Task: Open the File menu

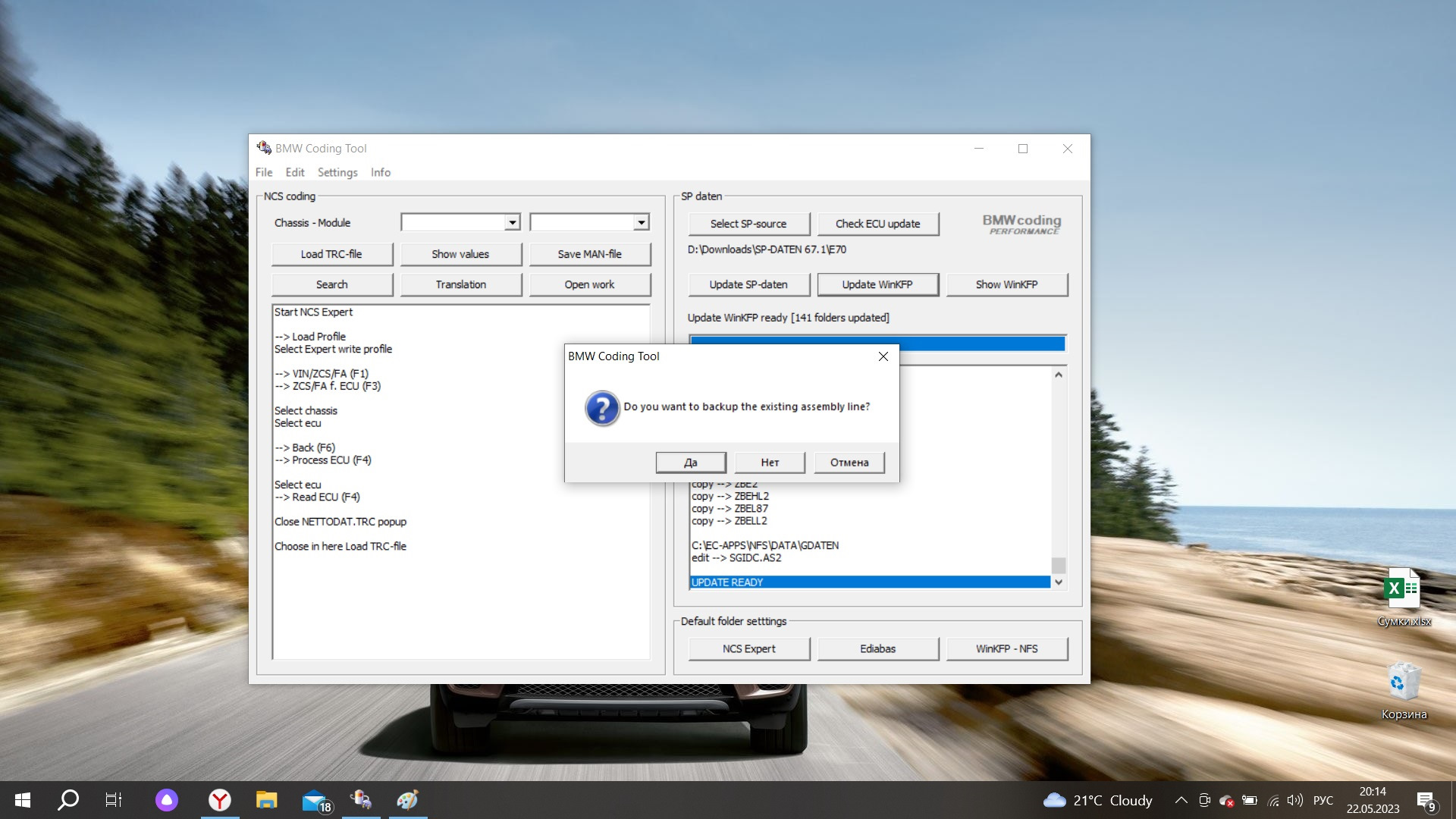Action: pos(263,173)
